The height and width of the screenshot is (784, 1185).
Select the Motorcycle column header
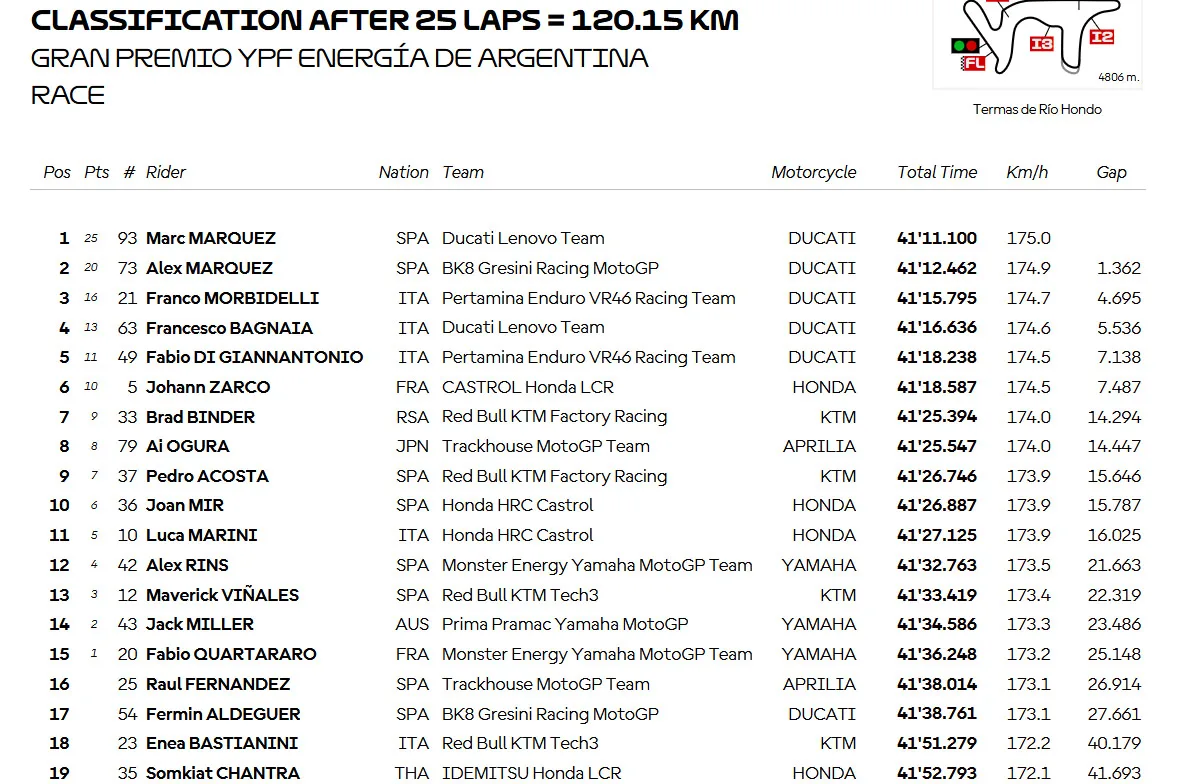click(x=813, y=172)
